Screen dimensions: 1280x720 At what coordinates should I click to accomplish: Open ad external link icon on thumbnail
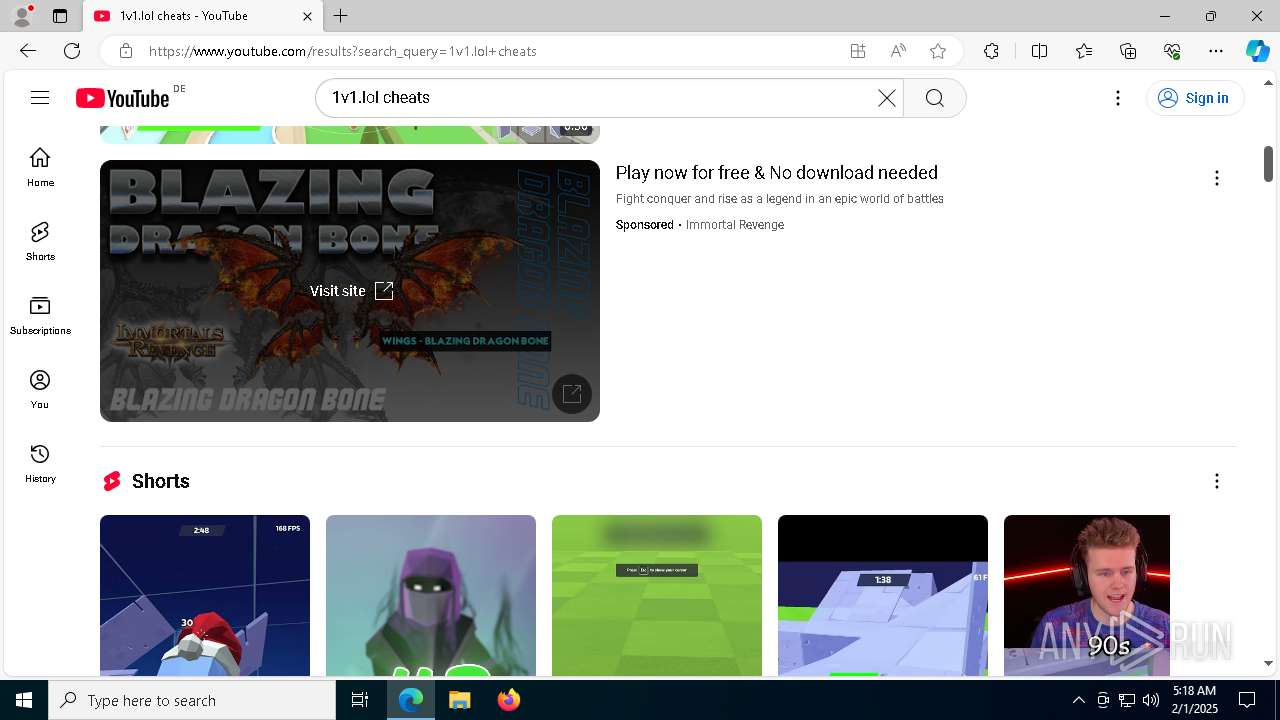(572, 393)
